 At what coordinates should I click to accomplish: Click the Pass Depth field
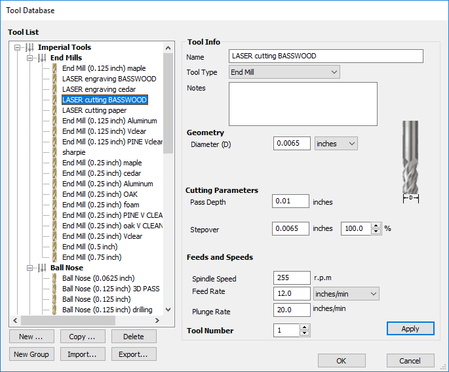pos(290,201)
